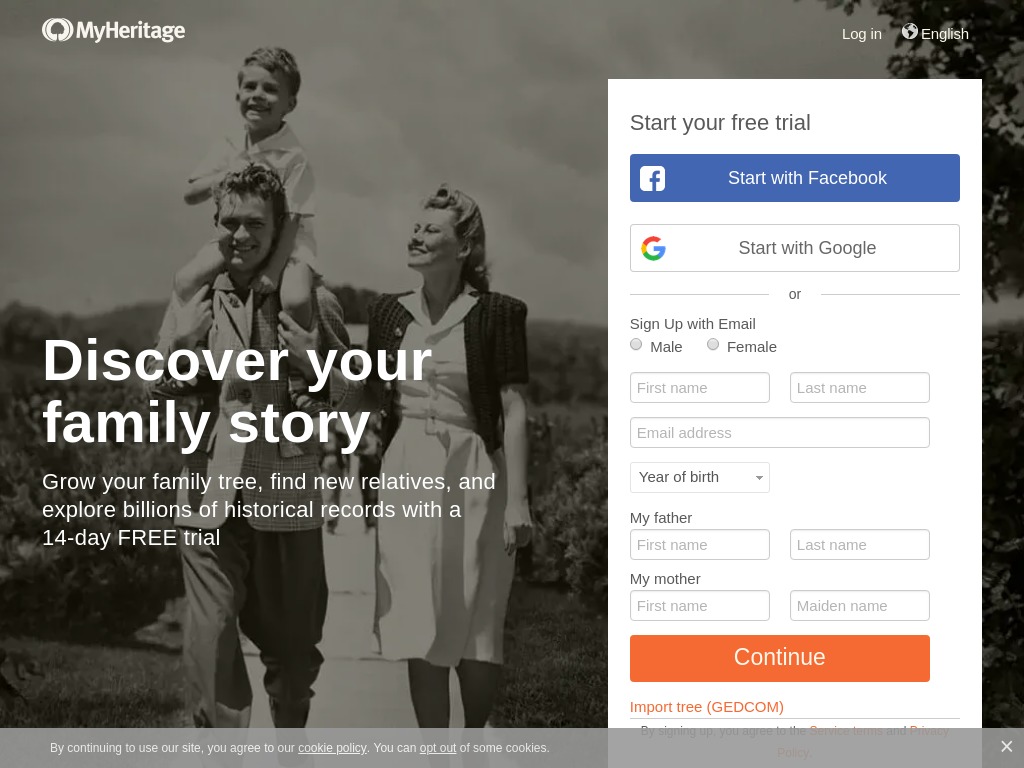Viewport: 1024px width, 768px height.
Task: Click the MyHeritage logo
Action: 114,30
